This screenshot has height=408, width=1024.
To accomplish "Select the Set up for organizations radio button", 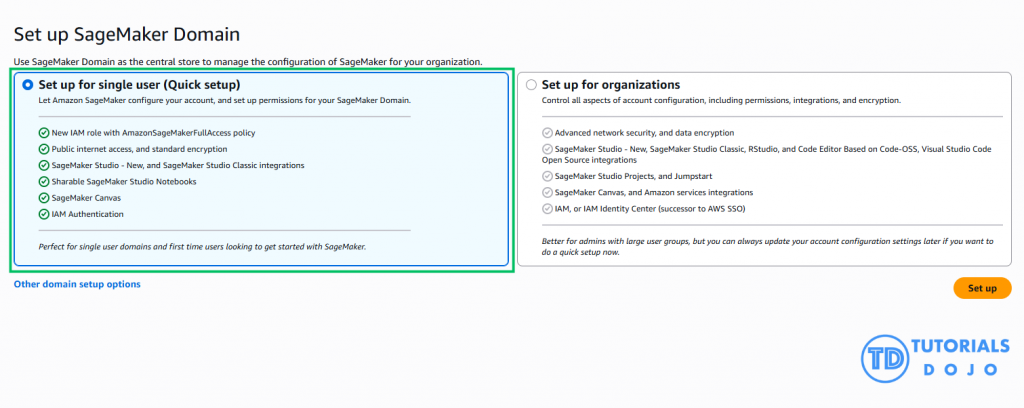I will pos(531,85).
